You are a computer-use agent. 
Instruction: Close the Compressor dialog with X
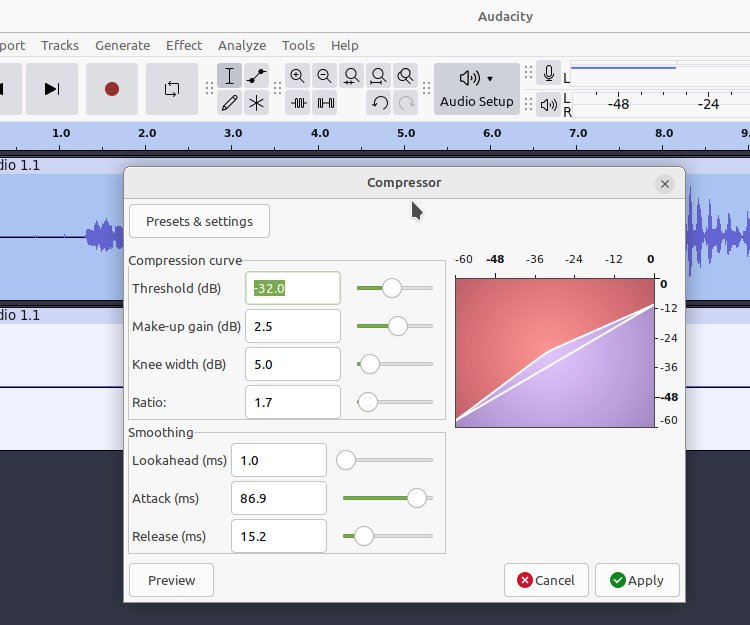[665, 184]
